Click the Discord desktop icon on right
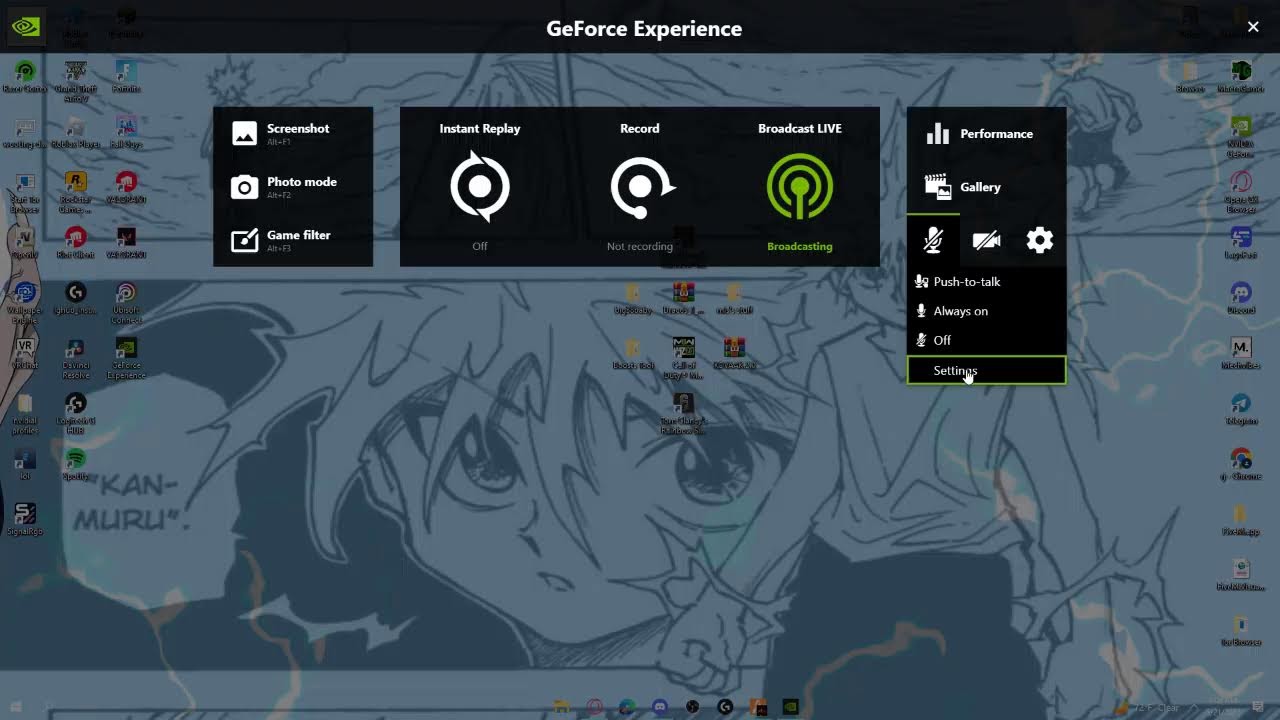 (x=1241, y=298)
